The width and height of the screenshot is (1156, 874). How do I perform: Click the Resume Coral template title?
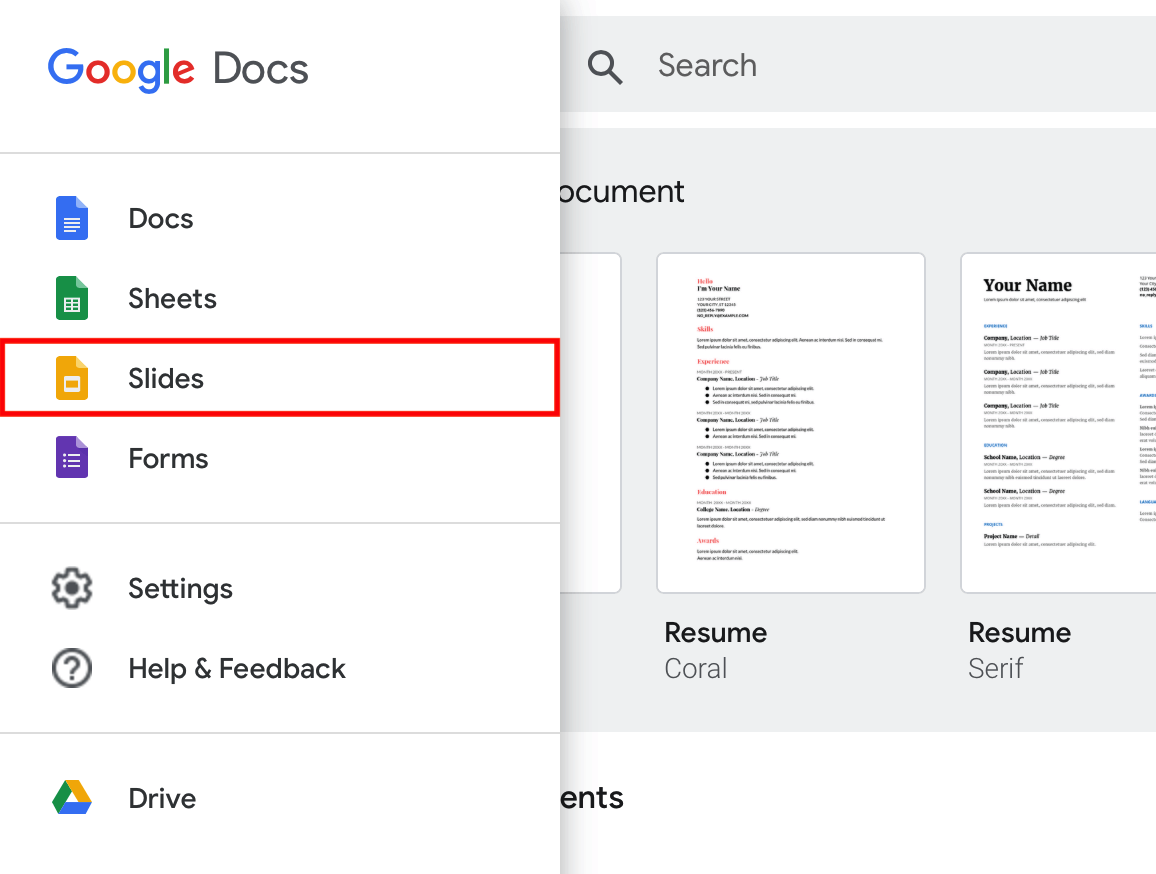716,633
